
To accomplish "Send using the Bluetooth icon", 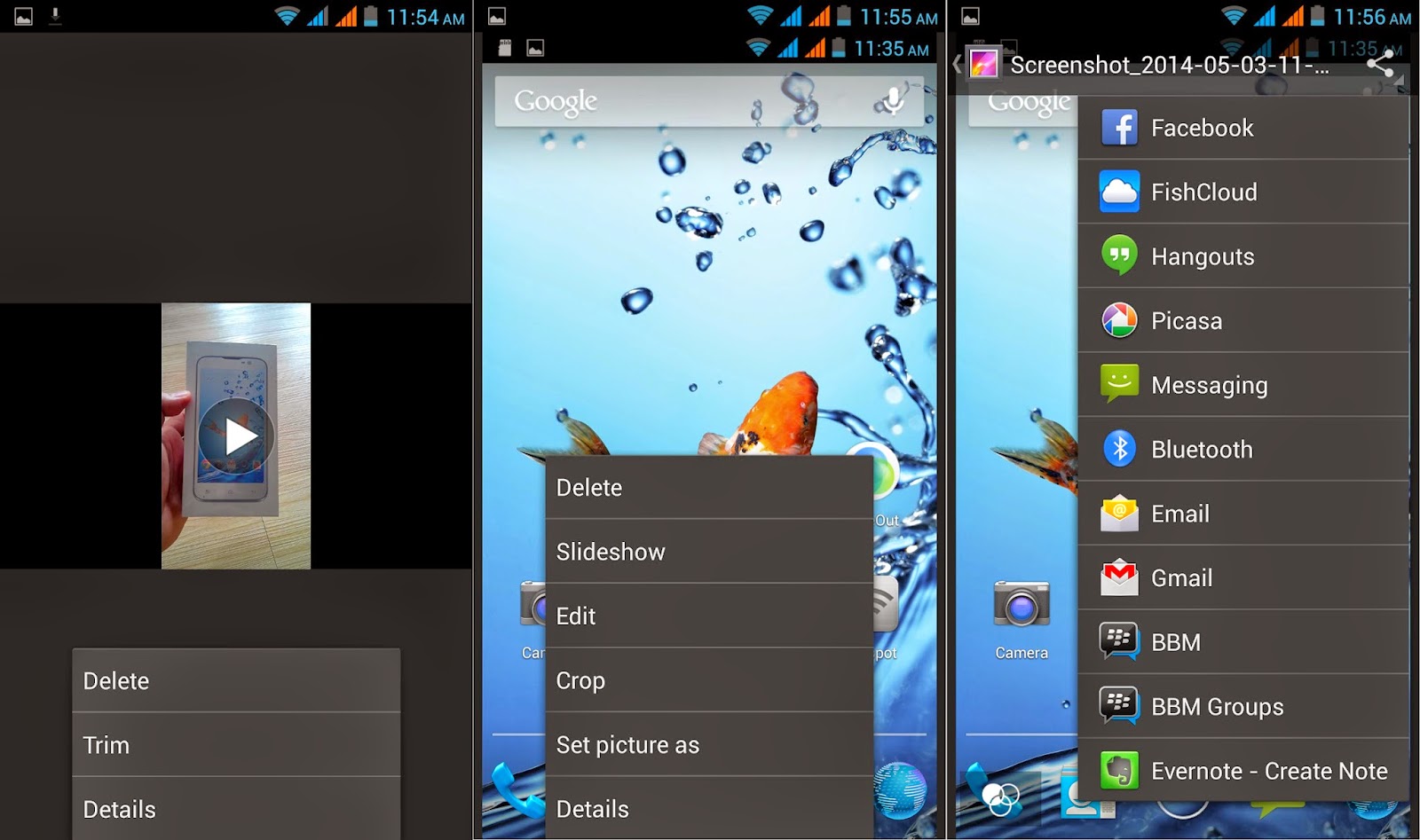I will [x=1119, y=449].
